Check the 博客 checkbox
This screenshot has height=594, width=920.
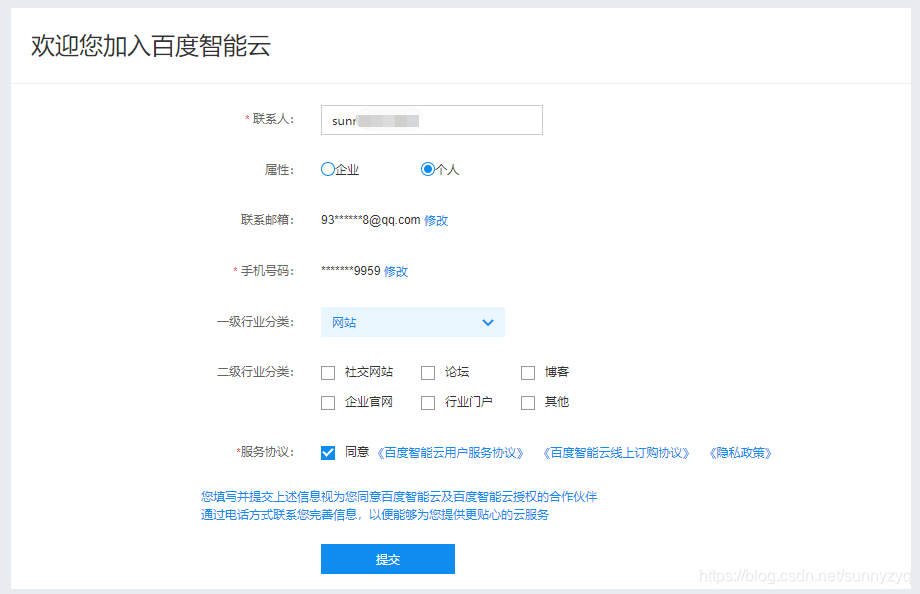point(528,373)
